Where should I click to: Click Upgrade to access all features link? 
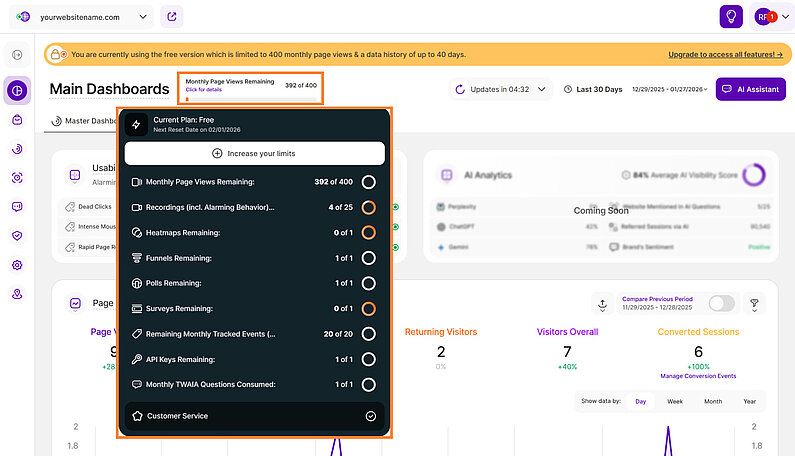(x=726, y=55)
